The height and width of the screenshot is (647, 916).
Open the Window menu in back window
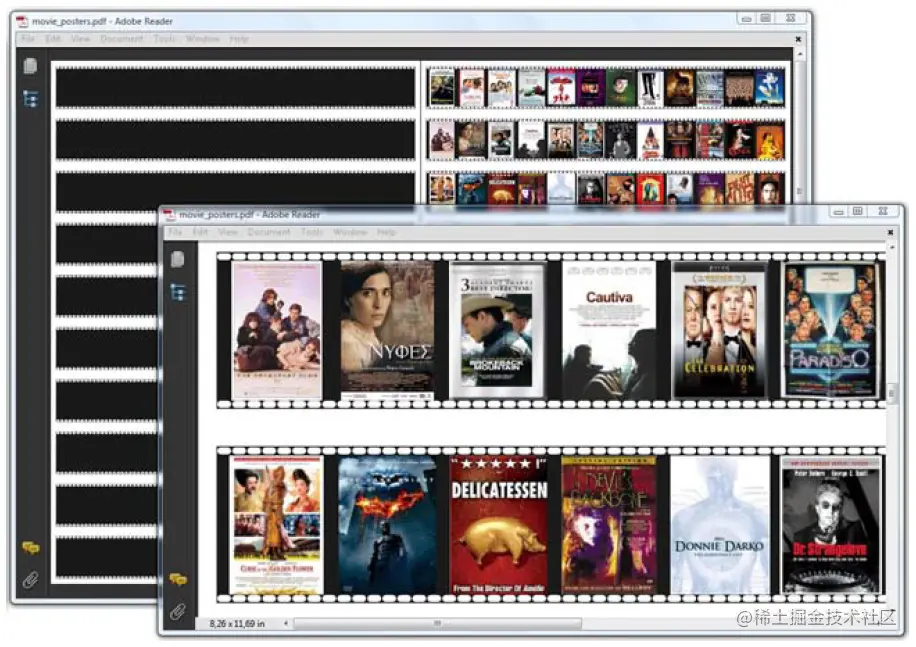point(203,39)
